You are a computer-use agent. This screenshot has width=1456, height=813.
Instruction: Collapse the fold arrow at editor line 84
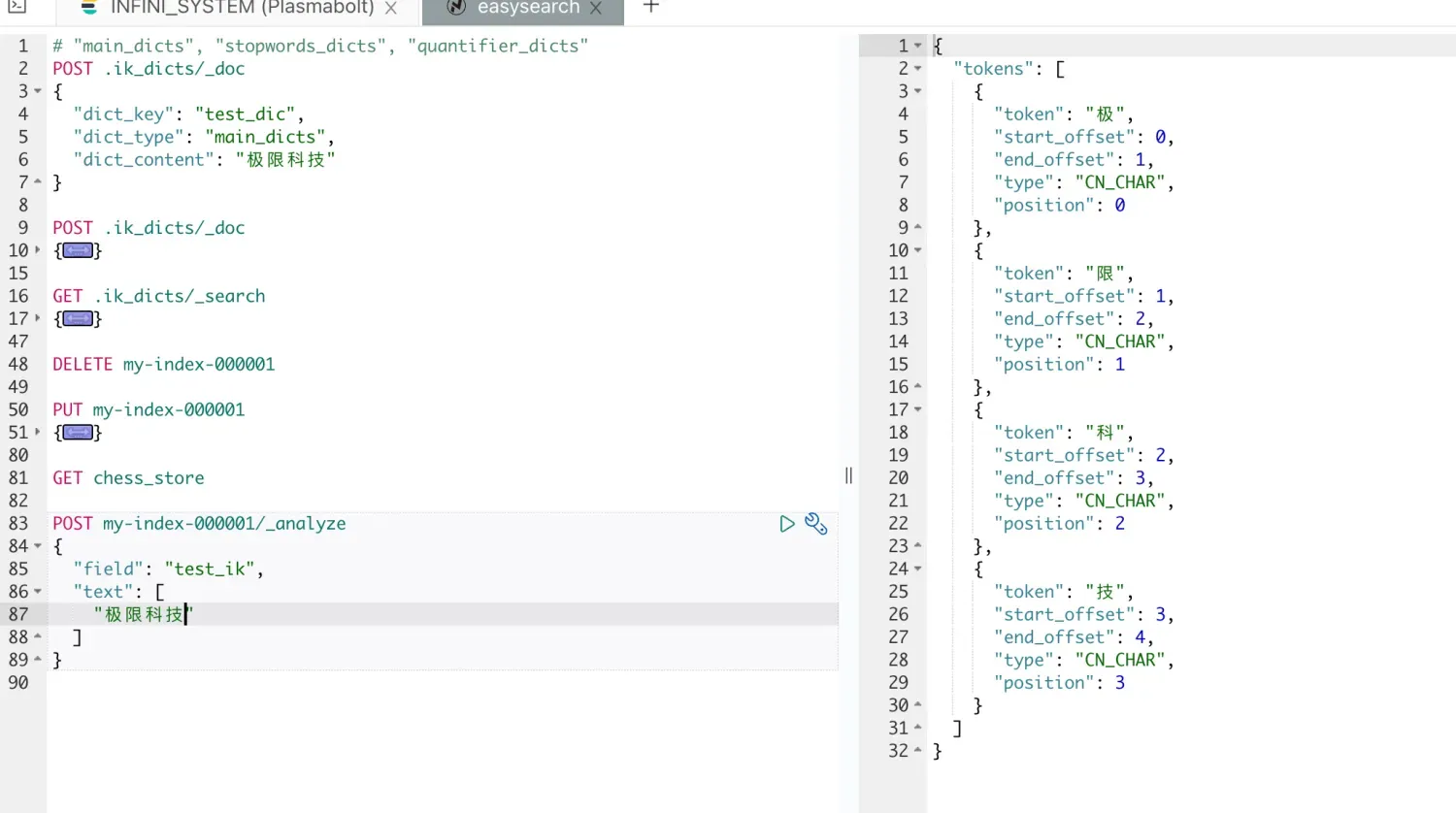[38, 546]
